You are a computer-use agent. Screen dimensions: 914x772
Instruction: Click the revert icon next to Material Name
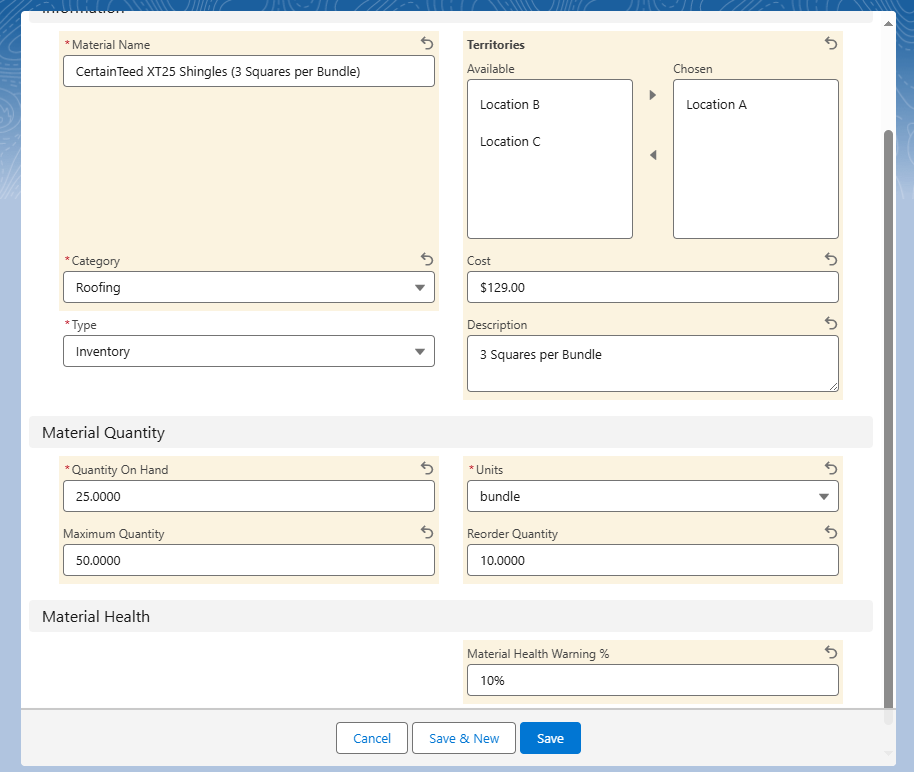[x=426, y=44]
